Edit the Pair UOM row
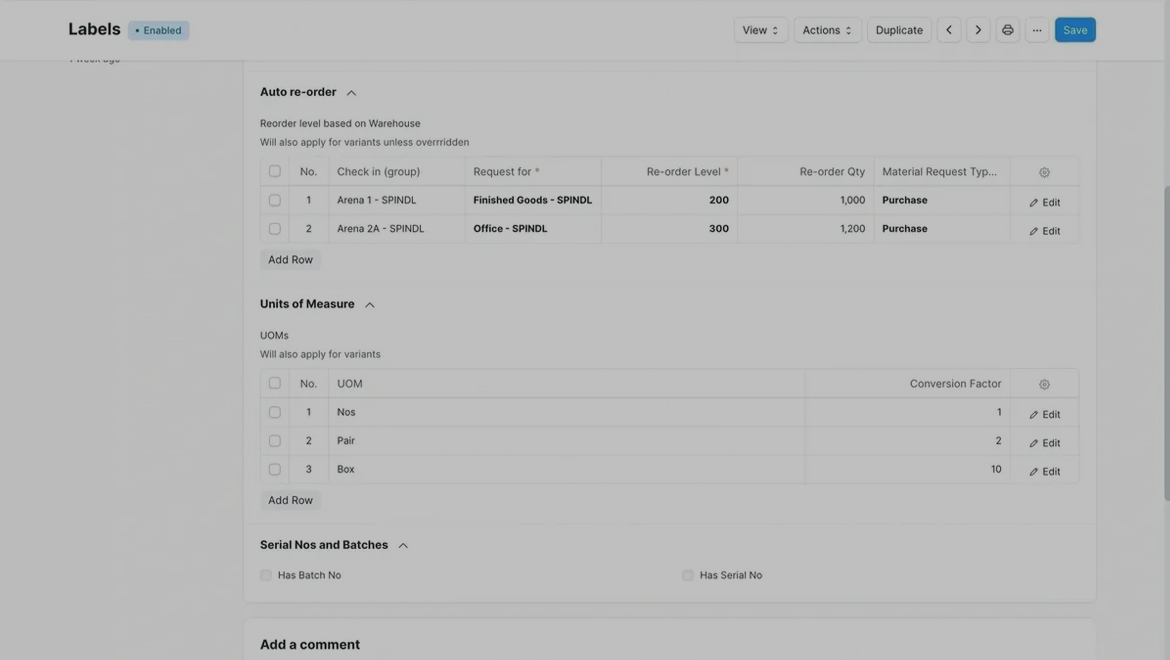Viewport: 1170px width, 660px height. click(1044, 443)
